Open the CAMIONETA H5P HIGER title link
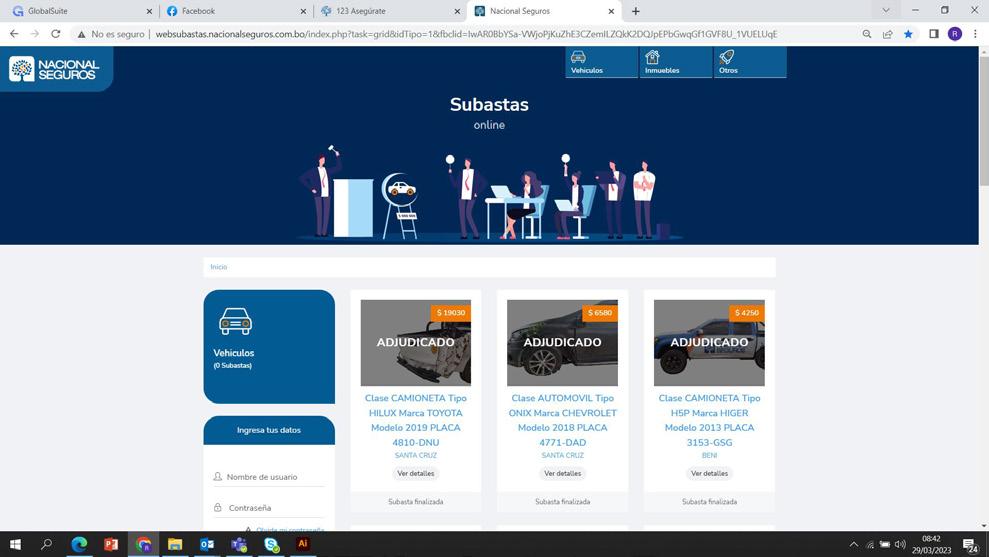The width and height of the screenshot is (989, 557). [709, 420]
